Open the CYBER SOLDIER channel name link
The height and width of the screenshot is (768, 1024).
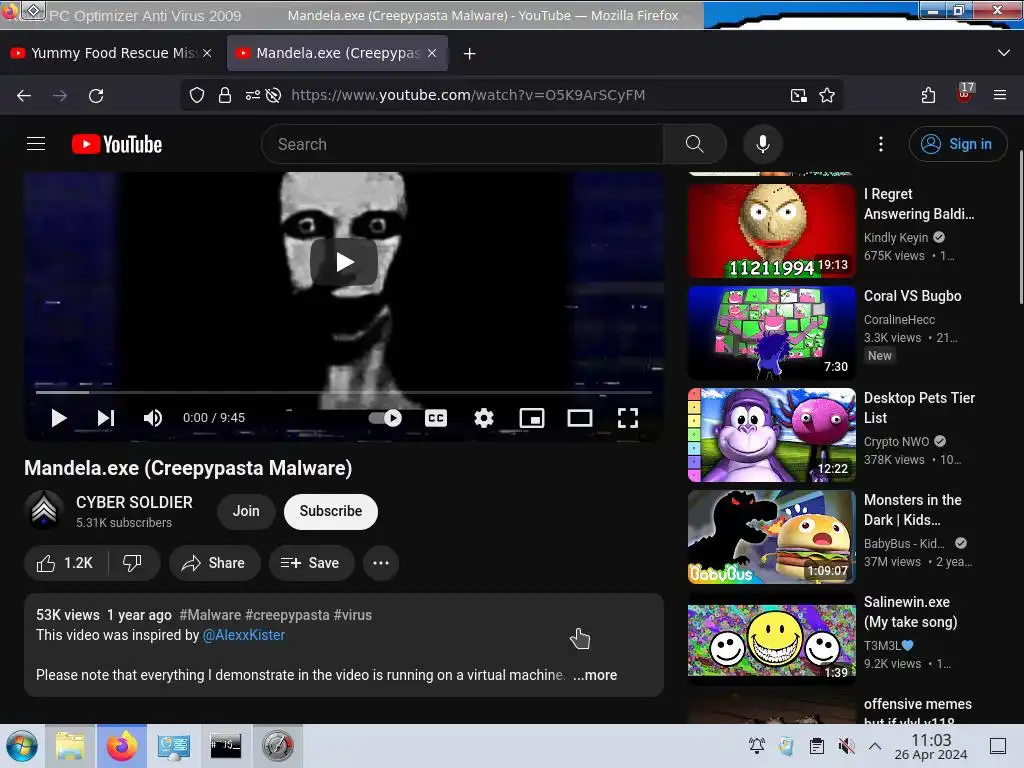(135, 502)
